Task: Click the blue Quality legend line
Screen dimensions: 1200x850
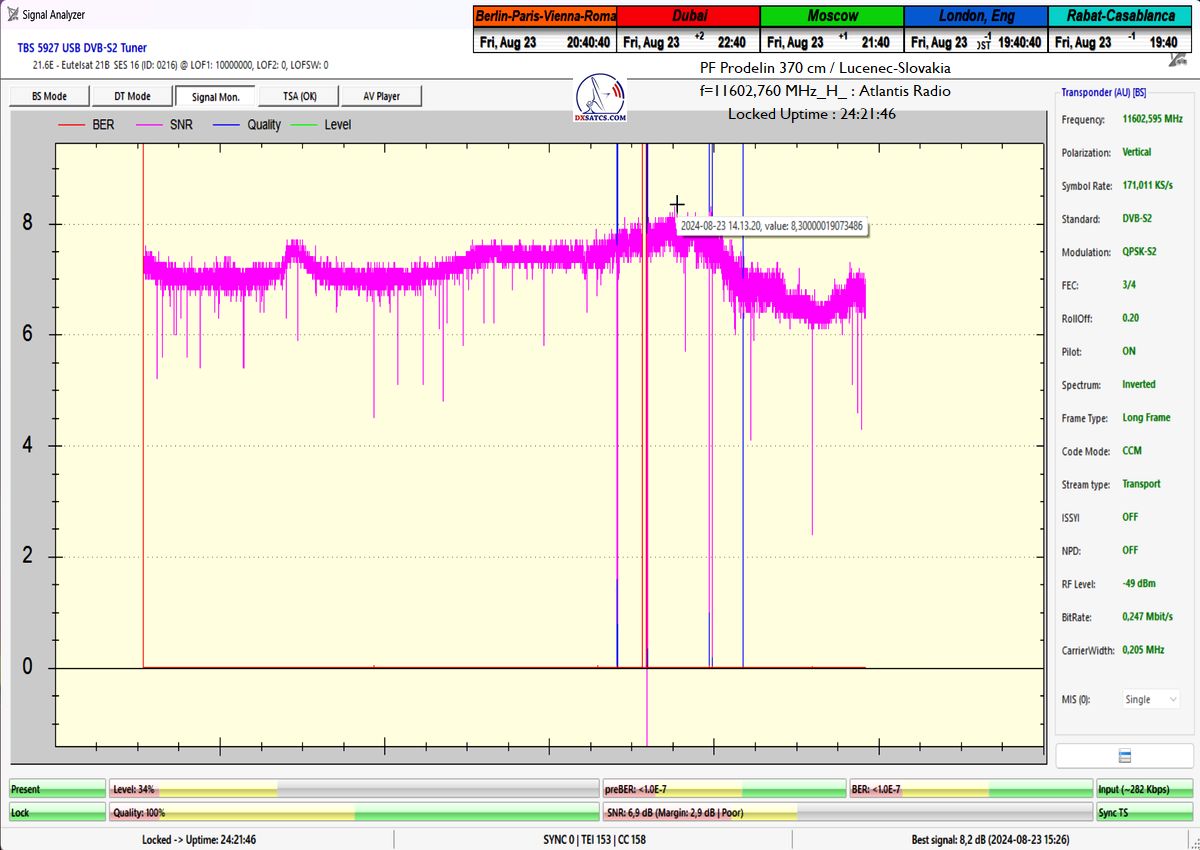Action: click(x=226, y=125)
